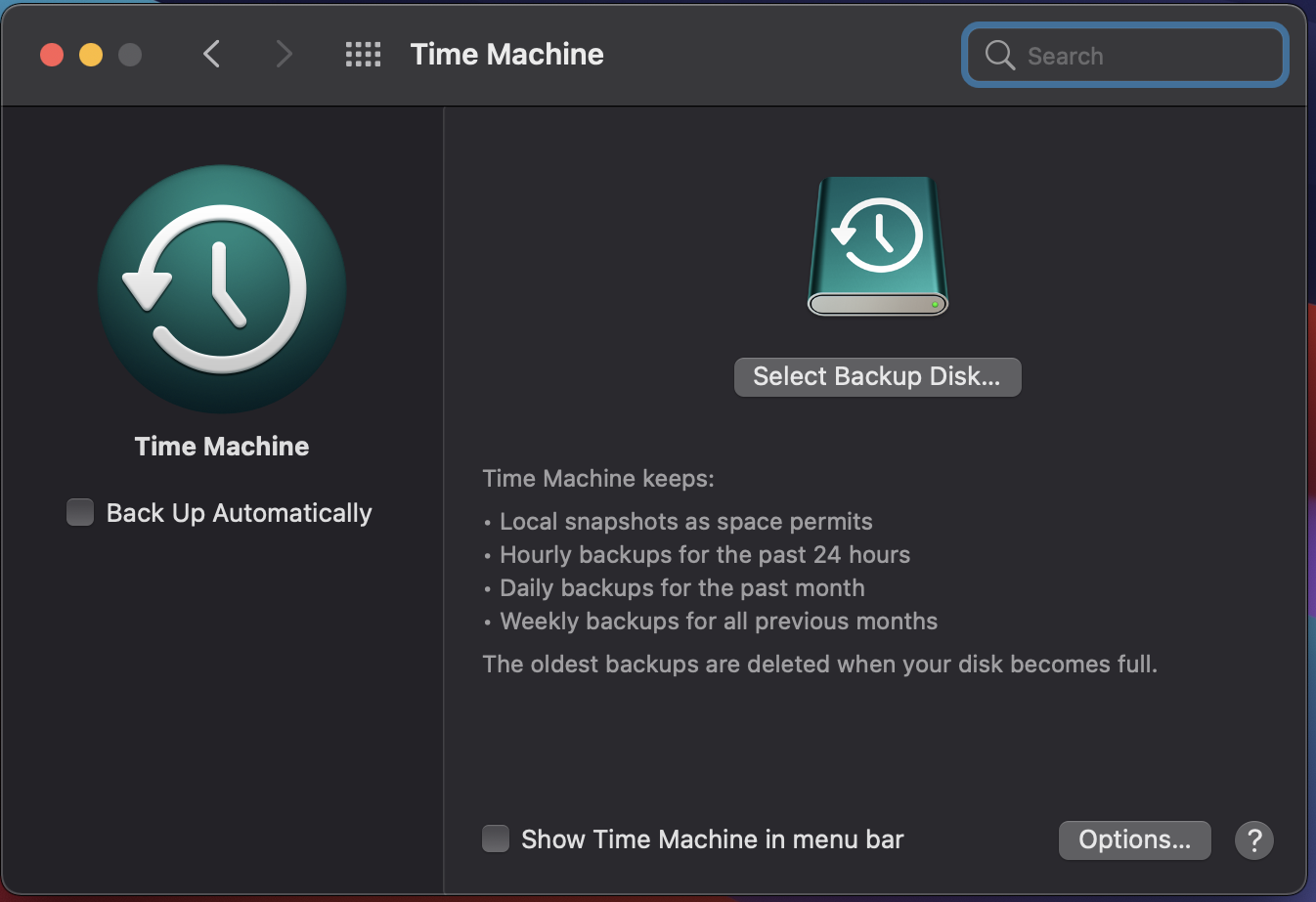Click the forward navigation arrow
The image size is (1316, 902).
[x=284, y=55]
